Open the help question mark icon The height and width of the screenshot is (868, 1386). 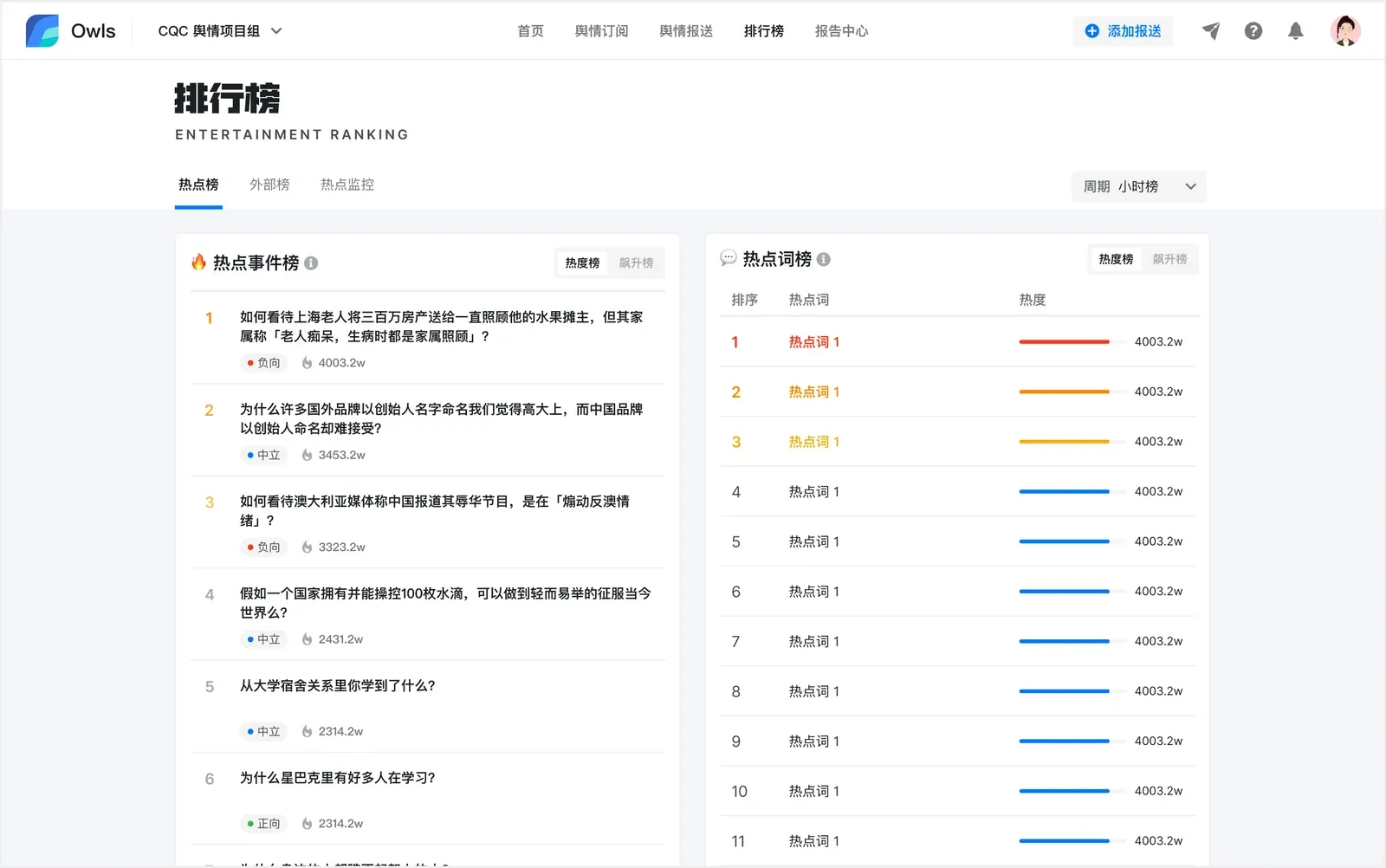1253,31
